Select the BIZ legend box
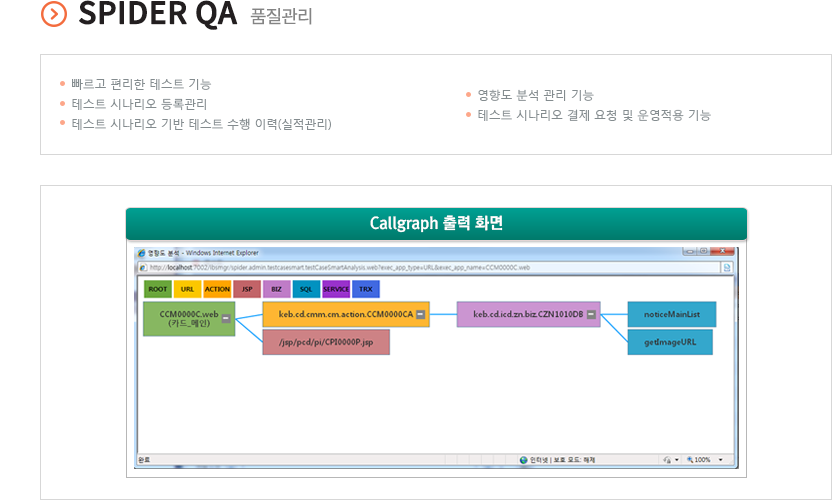This screenshot has height=500, width=832. pos(276,289)
